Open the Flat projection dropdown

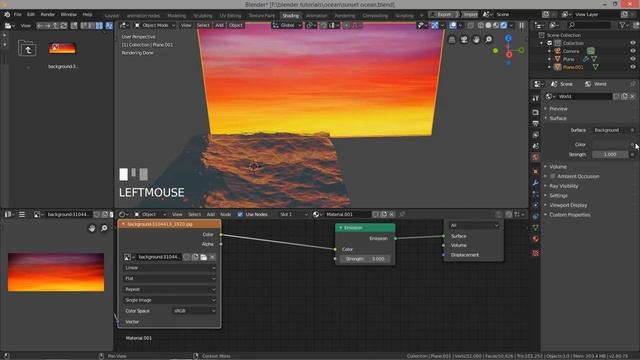tap(169, 278)
